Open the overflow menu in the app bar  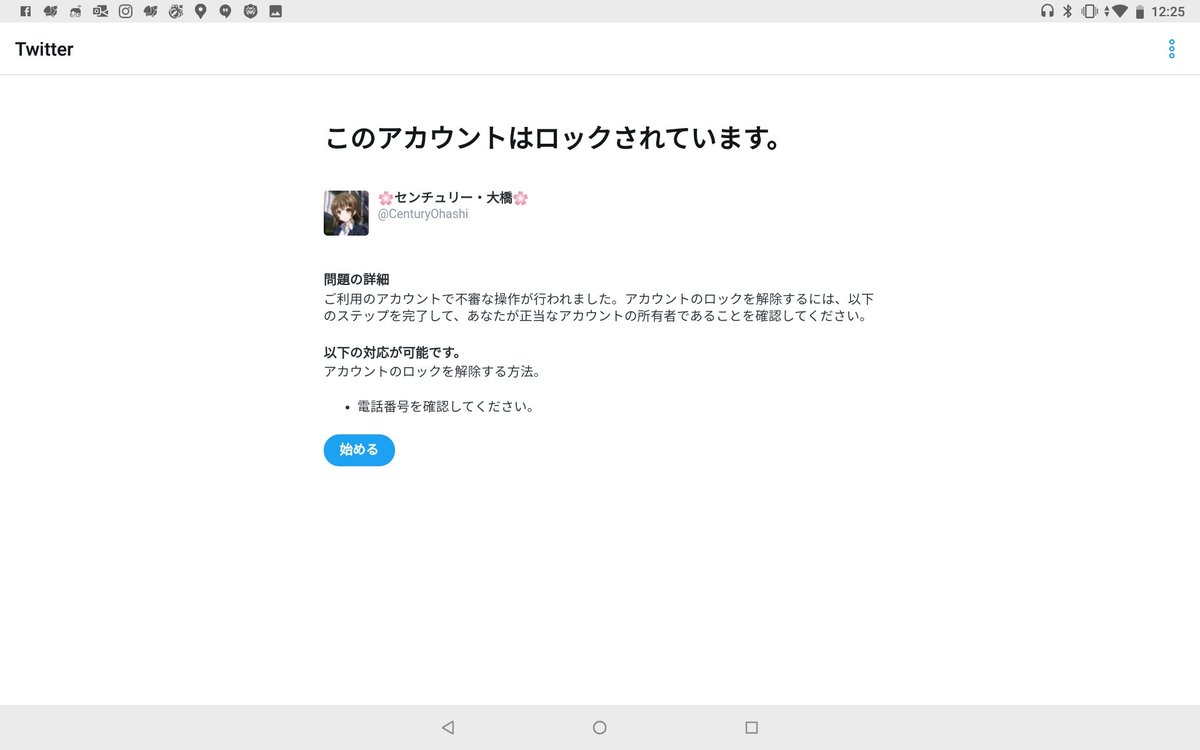point(1170,48)
